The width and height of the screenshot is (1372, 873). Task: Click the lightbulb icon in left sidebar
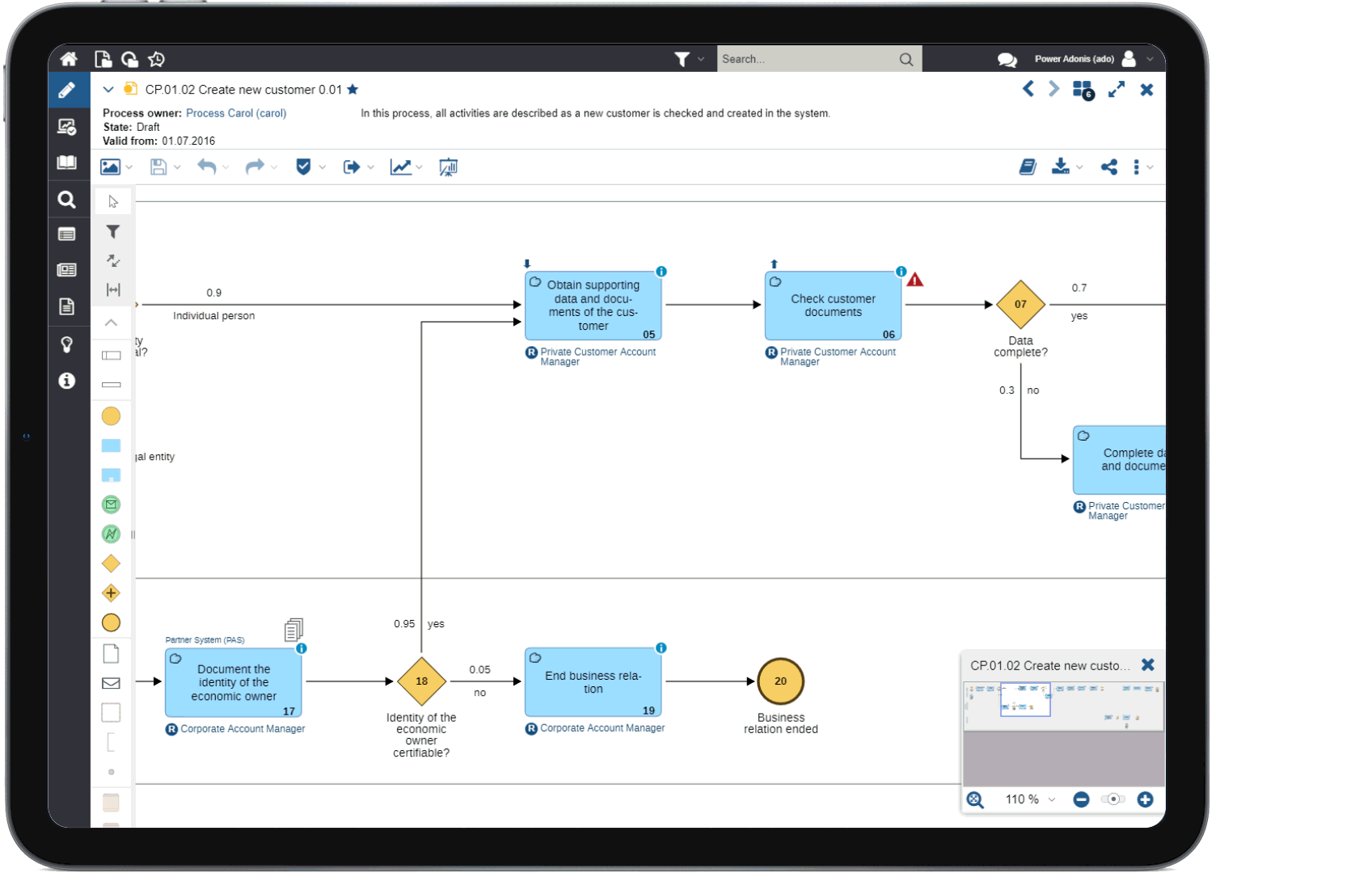tap(67, 344)
